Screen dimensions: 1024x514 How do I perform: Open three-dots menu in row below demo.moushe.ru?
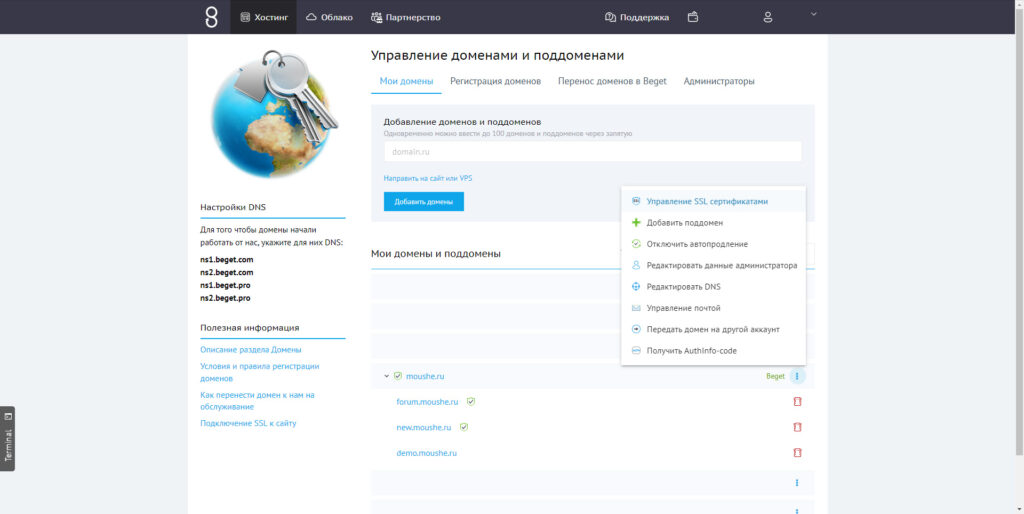(x=797, y=483)
